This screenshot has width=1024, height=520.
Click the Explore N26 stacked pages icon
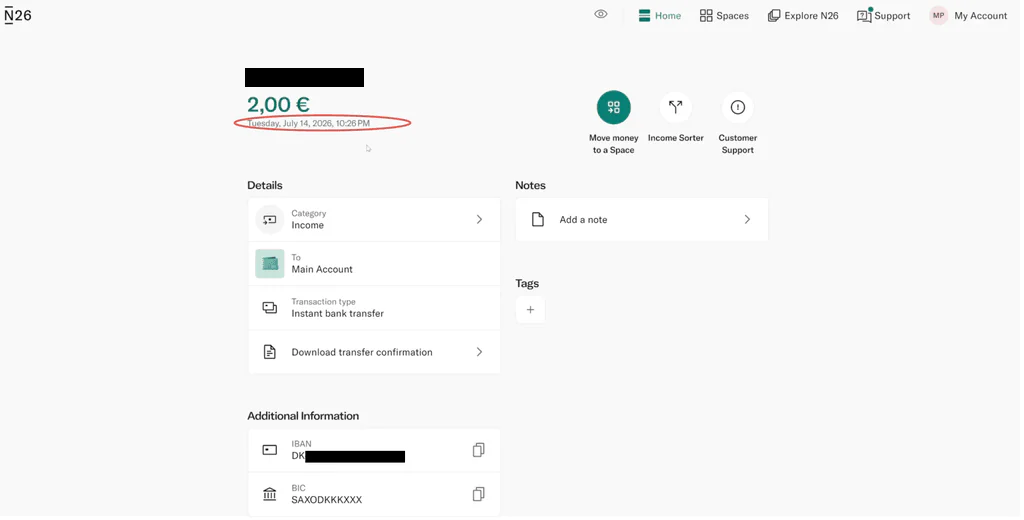[x=774, y=16]
